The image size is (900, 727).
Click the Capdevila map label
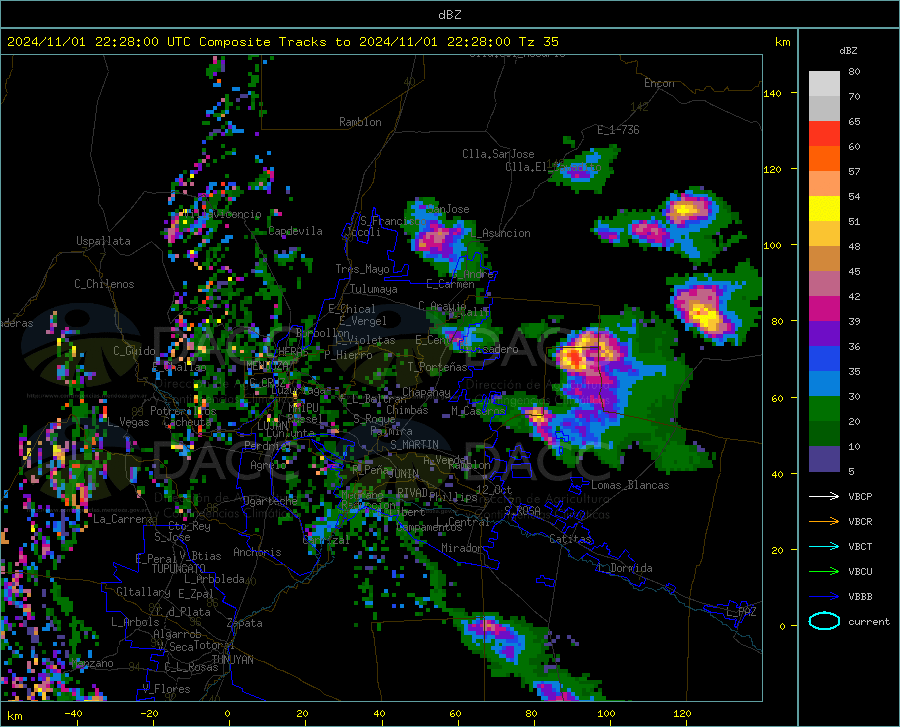(x=295, y=231)
